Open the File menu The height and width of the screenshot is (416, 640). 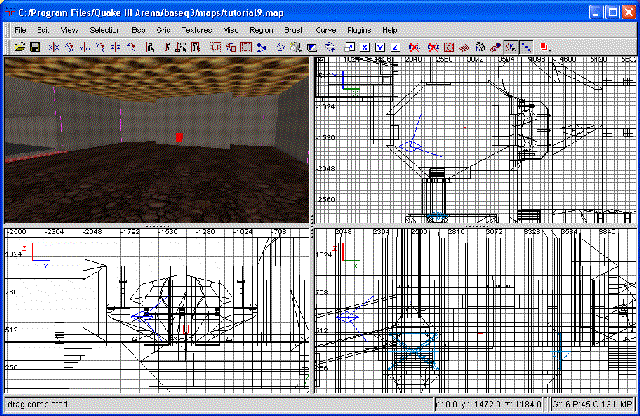[x=20, y=30]
